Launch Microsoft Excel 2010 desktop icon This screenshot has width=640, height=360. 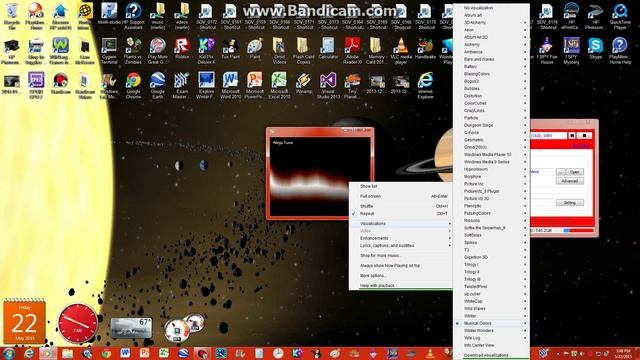[x=279, y=86]
